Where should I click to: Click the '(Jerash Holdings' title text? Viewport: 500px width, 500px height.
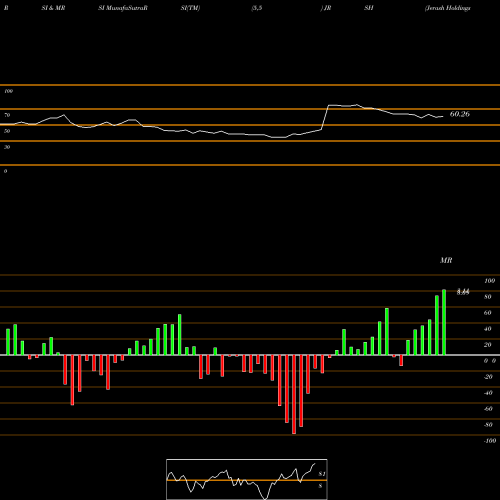tap(448, 8)
